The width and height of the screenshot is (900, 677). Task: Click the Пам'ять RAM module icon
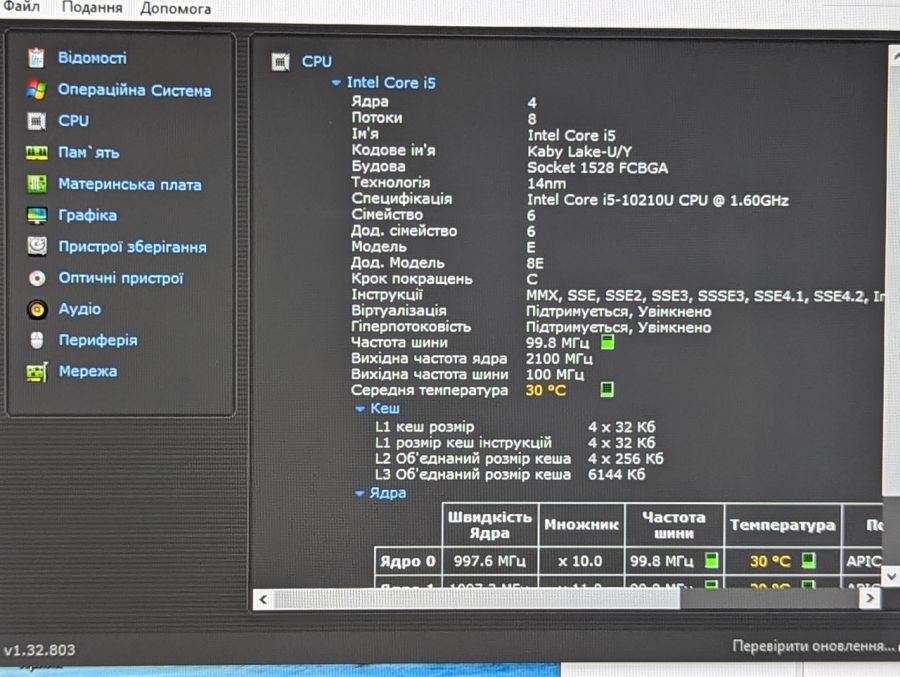[x=37, y=153]
